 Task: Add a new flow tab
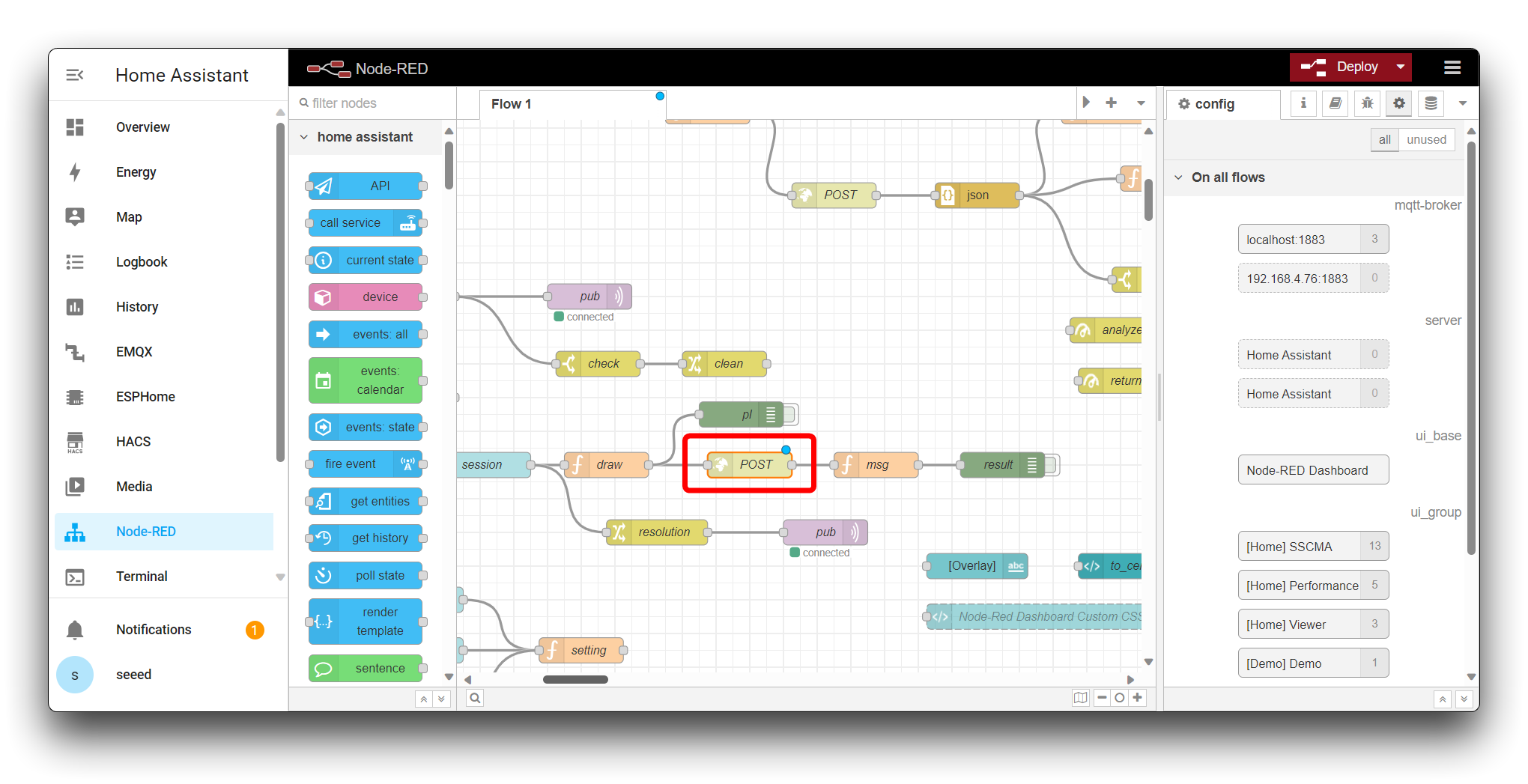(x=1112, y=103)
